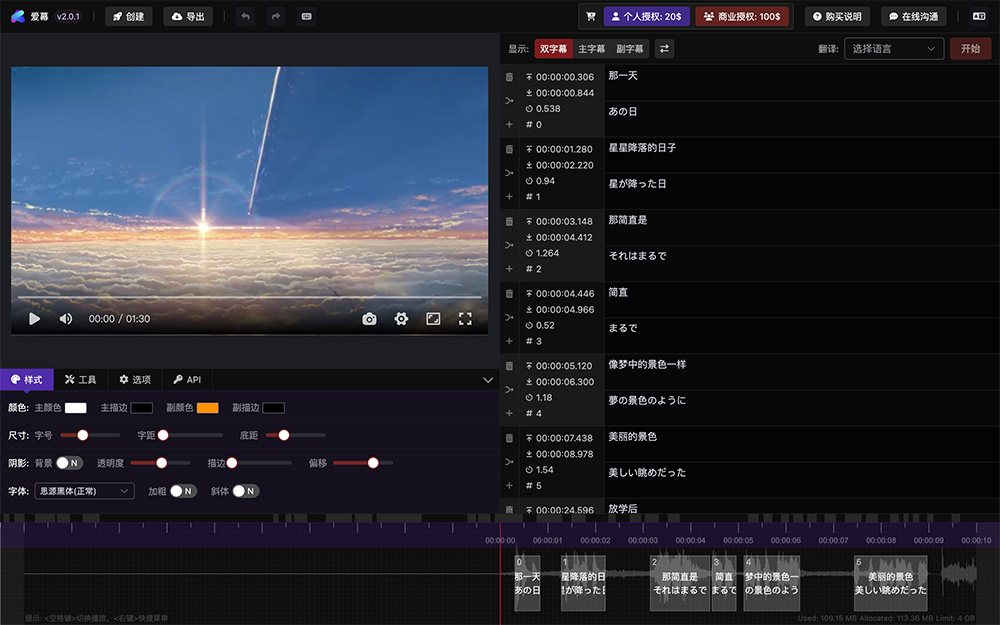Click the 偏移 offset slider
Viewport: 1000px width, 625px height.
tap(363, 463)
